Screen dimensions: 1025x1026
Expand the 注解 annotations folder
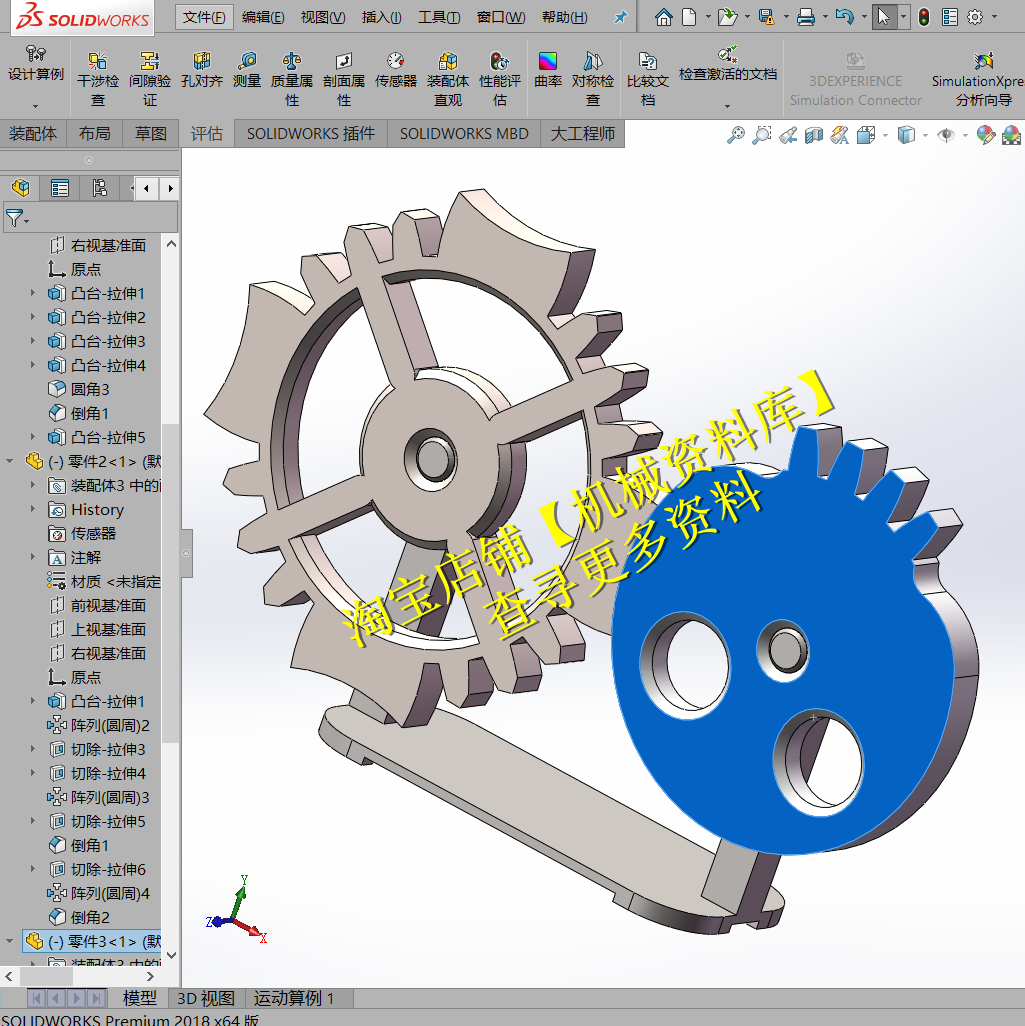(33, 557)
